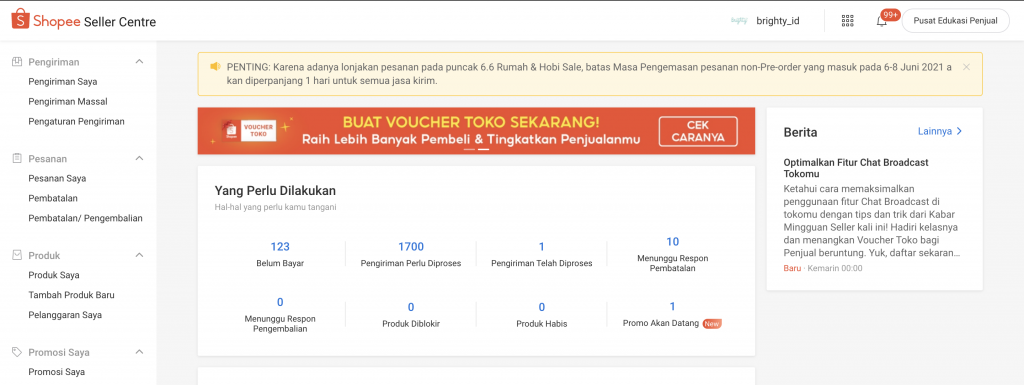Click the Pengiriman section icon
Viewport: 1024px width, 385px height.
17,62
